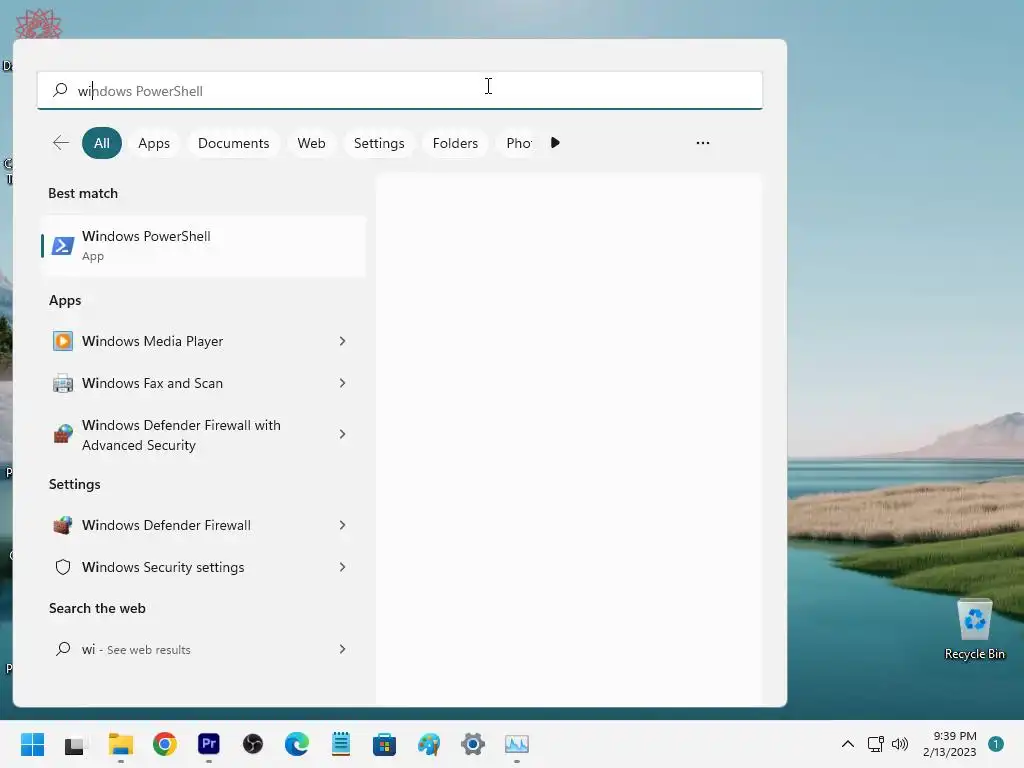Open Recycle Bin on the desktop
This screenshot has height=768, width=1024.
point(974,630)
